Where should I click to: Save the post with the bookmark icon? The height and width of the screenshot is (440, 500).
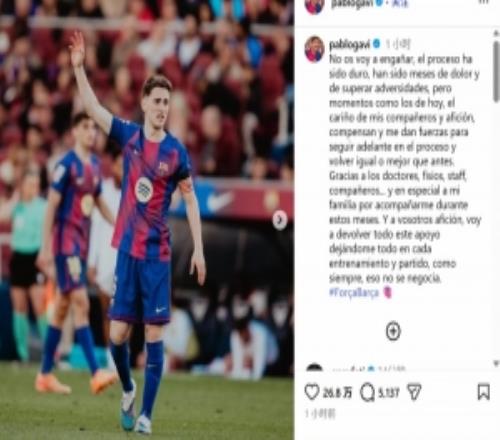point(483,392)
